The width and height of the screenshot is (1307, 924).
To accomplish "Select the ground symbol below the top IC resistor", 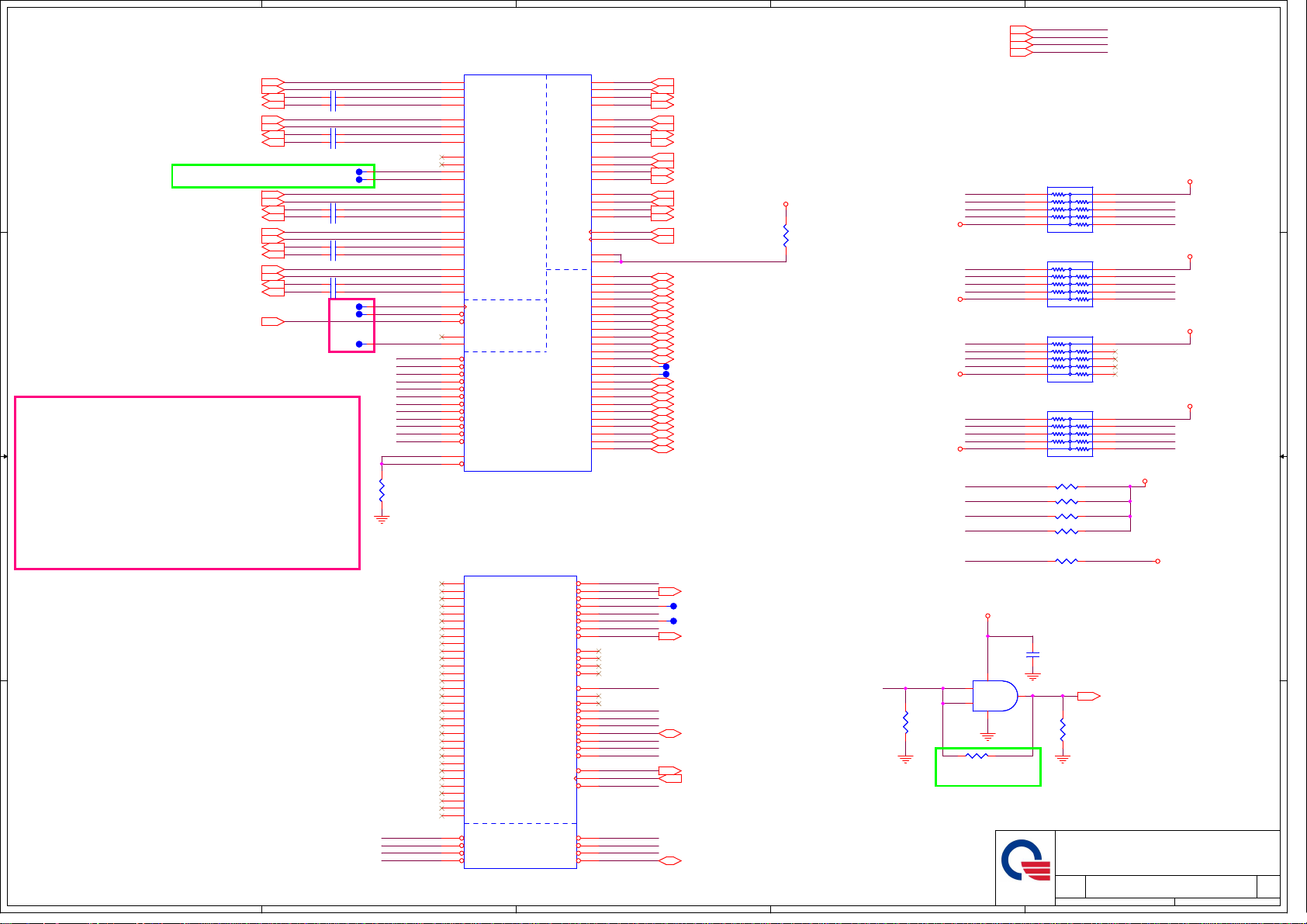I will [382, 519].
